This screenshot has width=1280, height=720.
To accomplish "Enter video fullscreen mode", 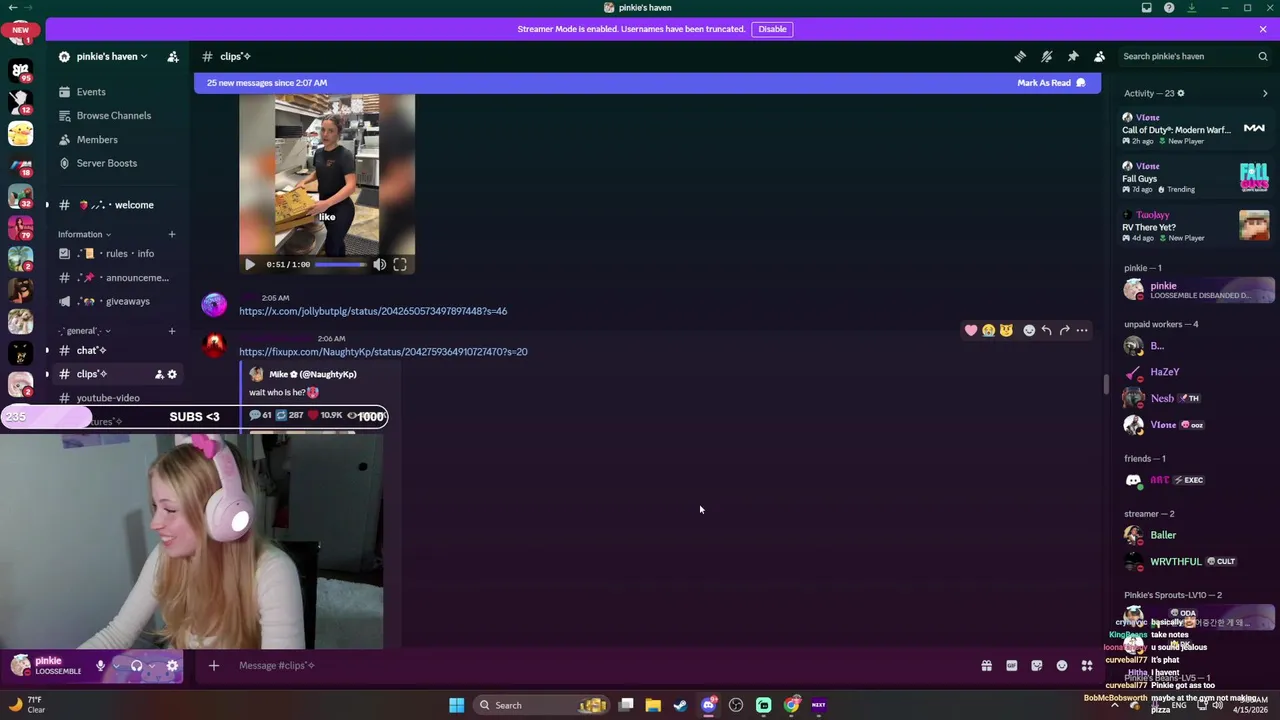I will (x=400, y=265).
